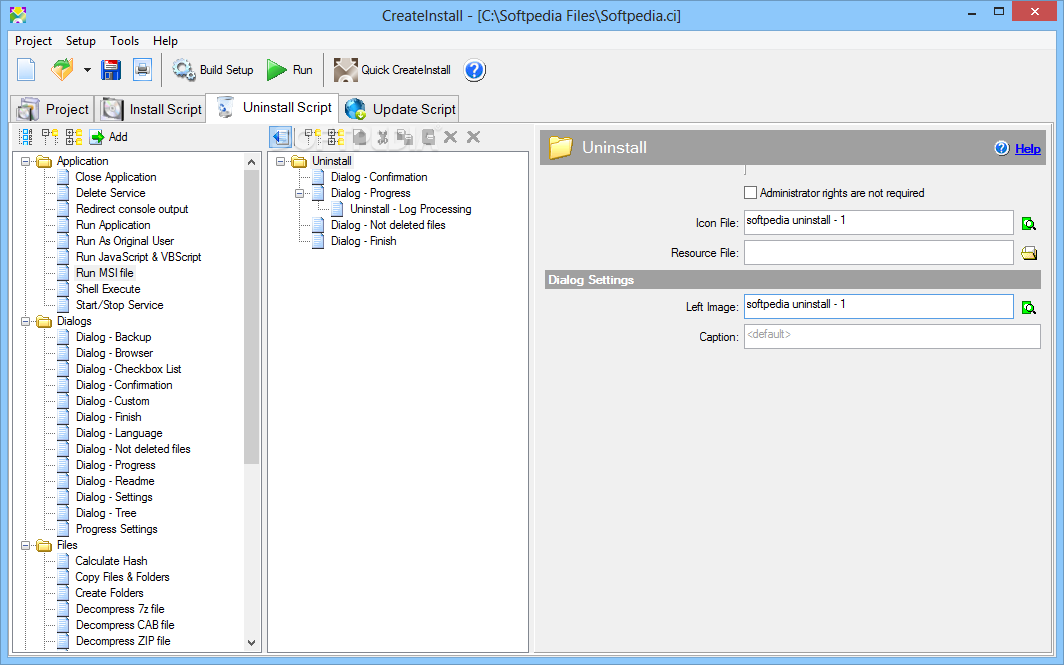The height and width of the screenshot is (665, 1064).
Task: Create a new project with the blank page icon
Action: (x=26, y=70)
